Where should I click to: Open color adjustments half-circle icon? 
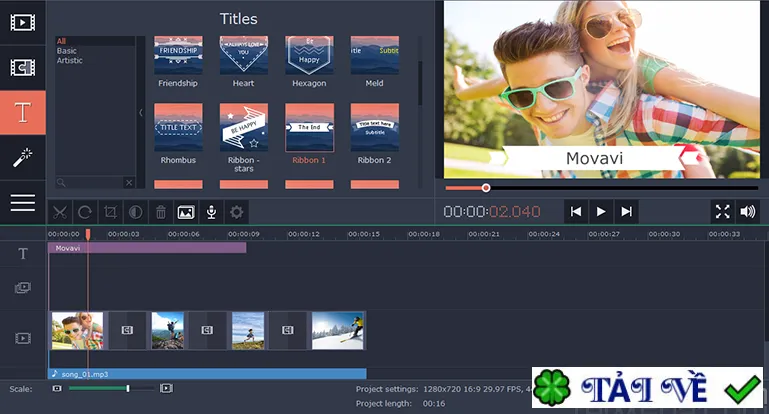coord(135,212)
